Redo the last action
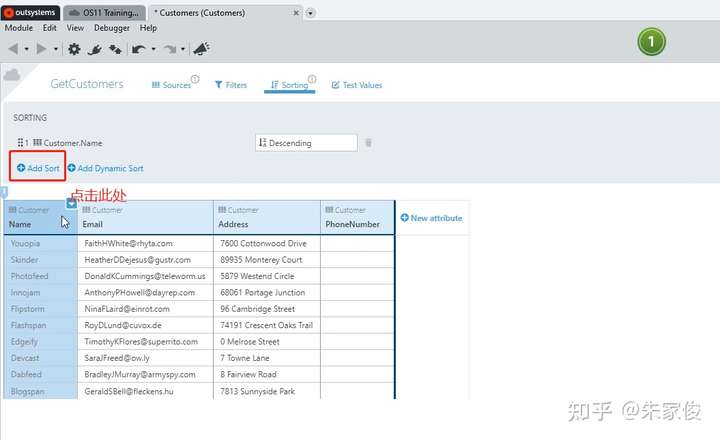Screen dimensions: 720x440 point(169,49)
